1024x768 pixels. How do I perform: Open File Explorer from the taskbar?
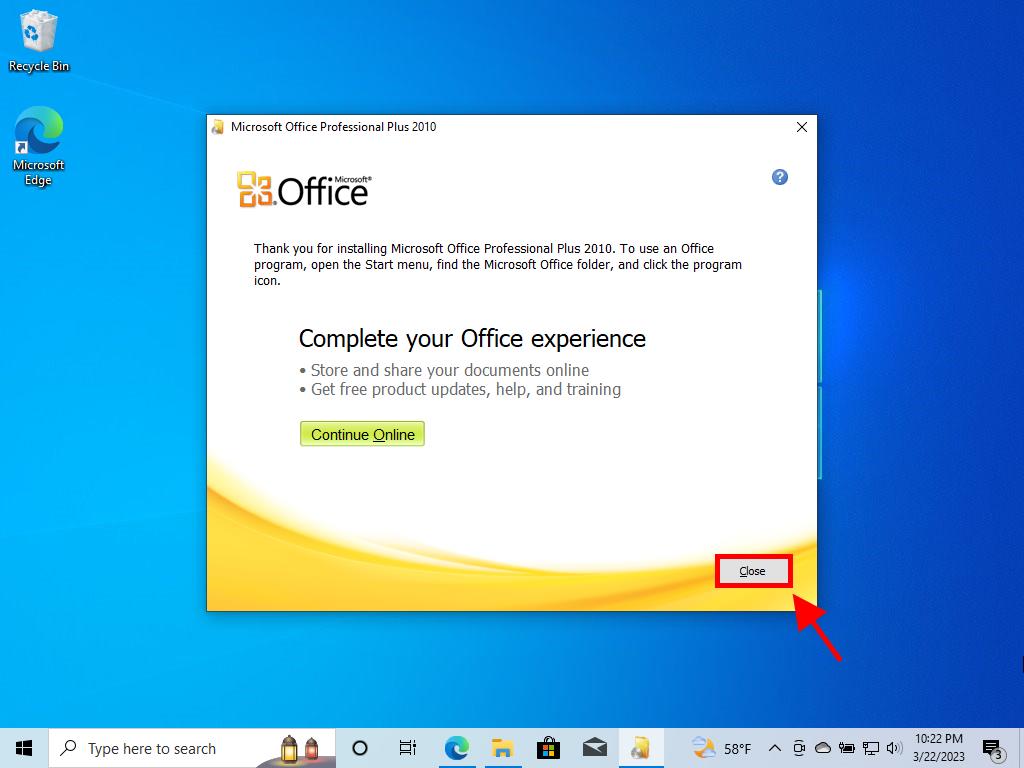tap(502, 748)
